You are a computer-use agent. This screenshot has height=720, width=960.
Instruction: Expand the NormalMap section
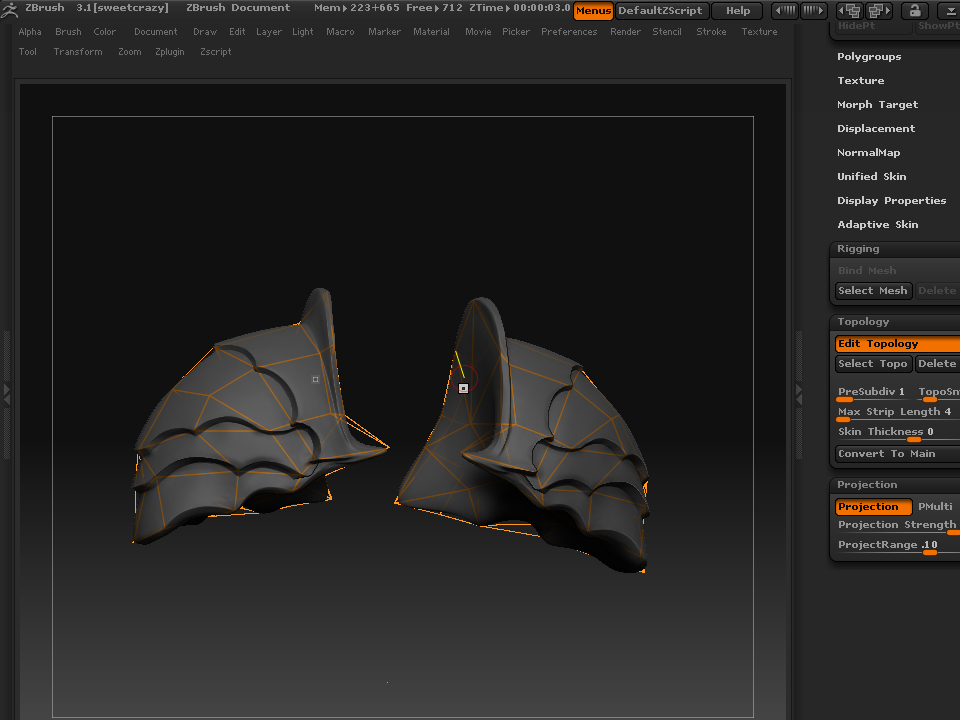pyautogui.click(x=868, y=152)
